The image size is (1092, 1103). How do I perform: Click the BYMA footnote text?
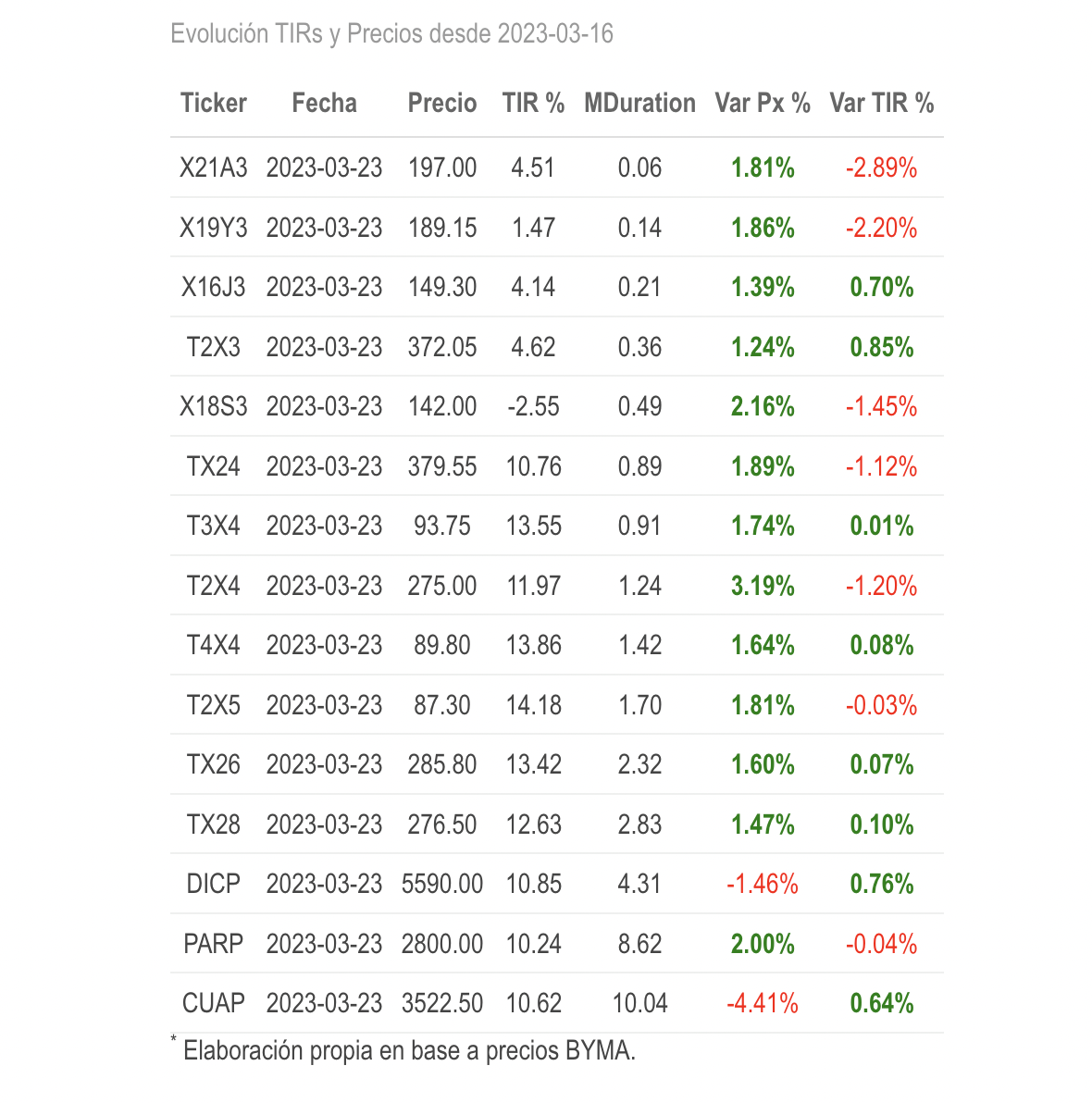pyautogui.click(x=409, y=1051)
